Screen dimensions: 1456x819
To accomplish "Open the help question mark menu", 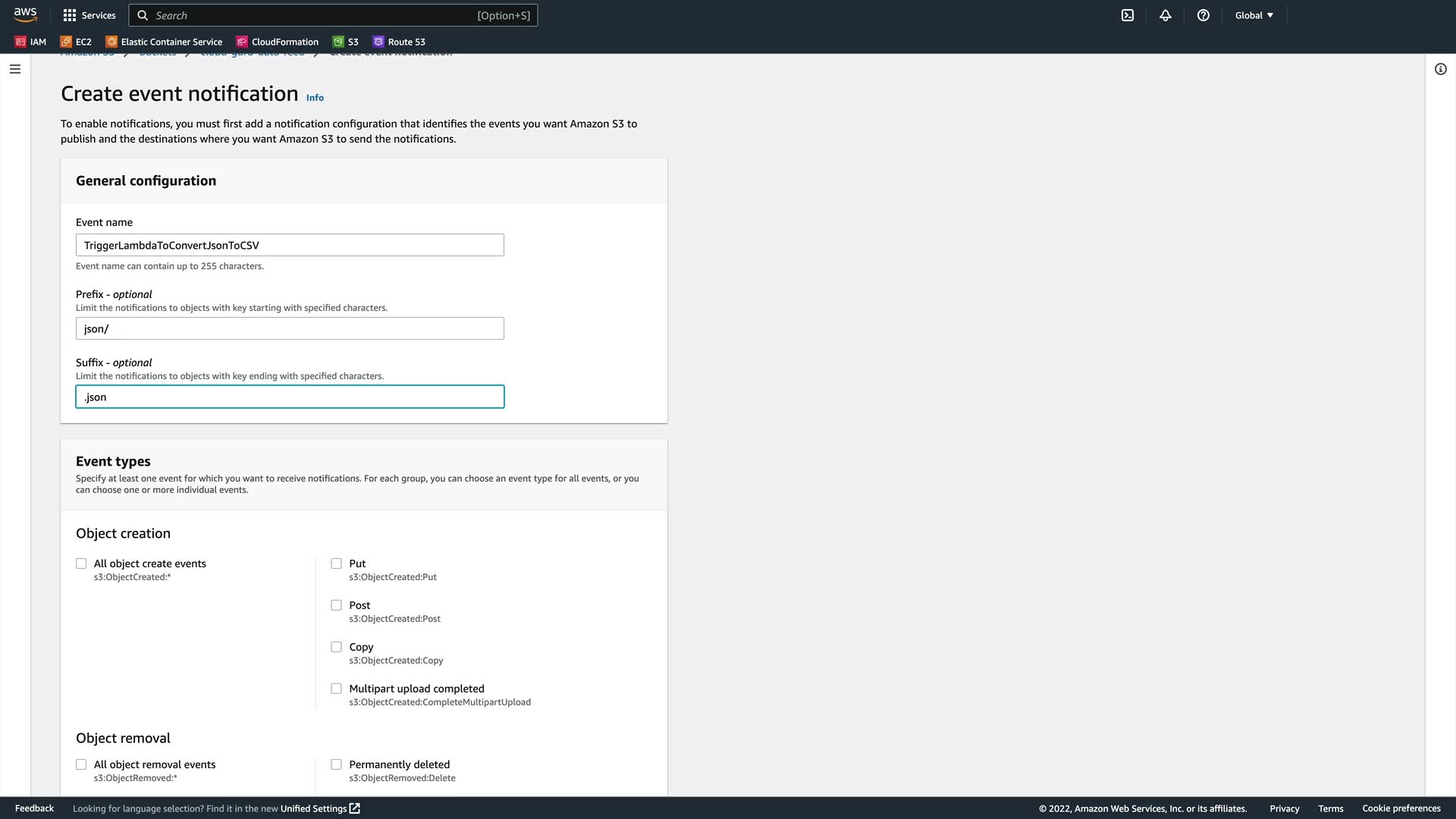I will [x=1203, y=15].
